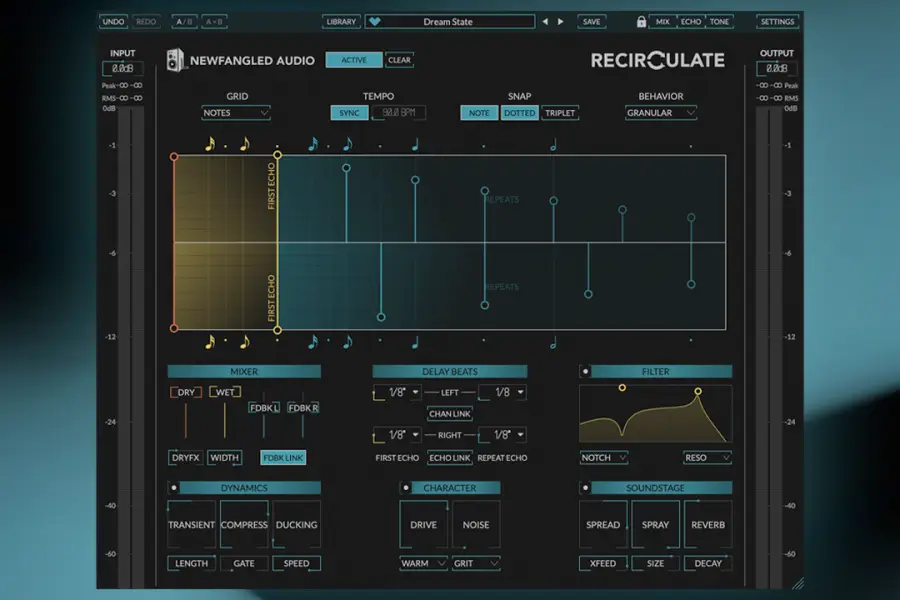Toggle the padlock lock icon
The width and height of the screenshot is (900, 600).
pyautogui.click(x=641, y=22)
